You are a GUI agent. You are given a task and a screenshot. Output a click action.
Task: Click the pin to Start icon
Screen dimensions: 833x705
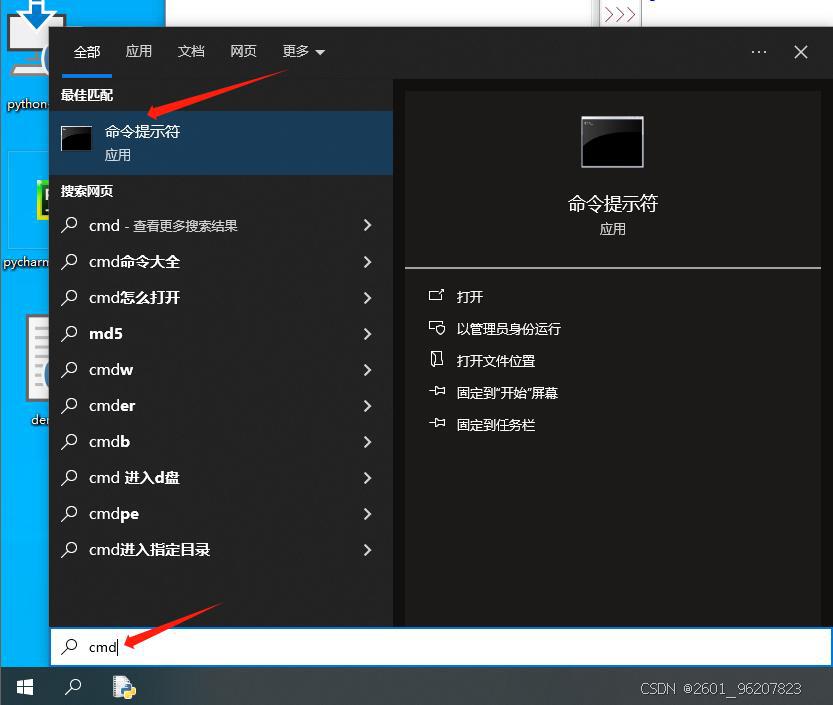(x=437, y=392)
